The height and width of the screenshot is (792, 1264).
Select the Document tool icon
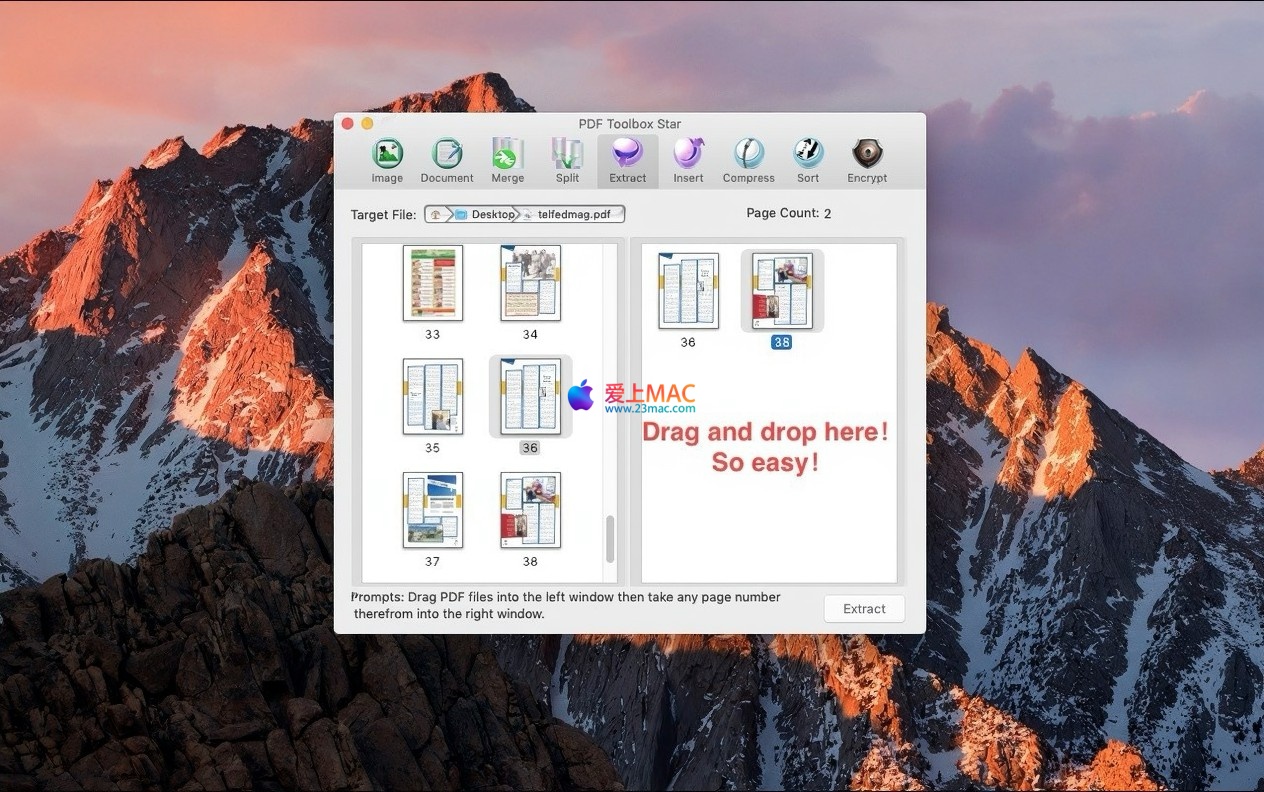[x=447, y=161]
